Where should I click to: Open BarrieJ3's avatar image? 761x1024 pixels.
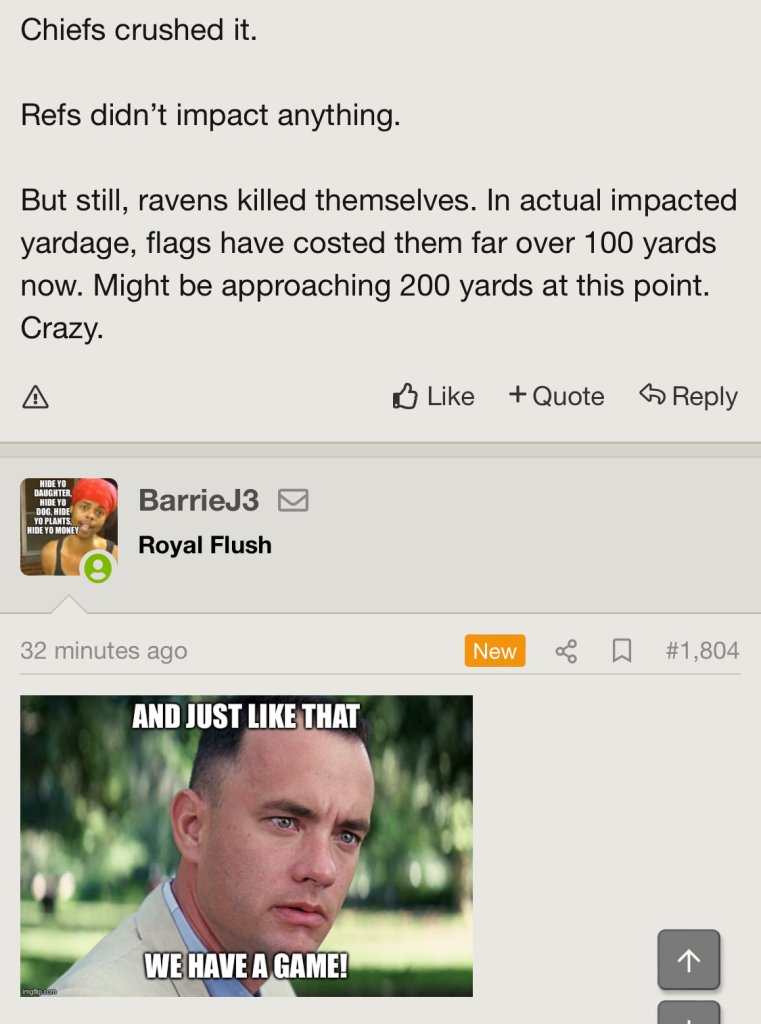(x=69, y=526)
